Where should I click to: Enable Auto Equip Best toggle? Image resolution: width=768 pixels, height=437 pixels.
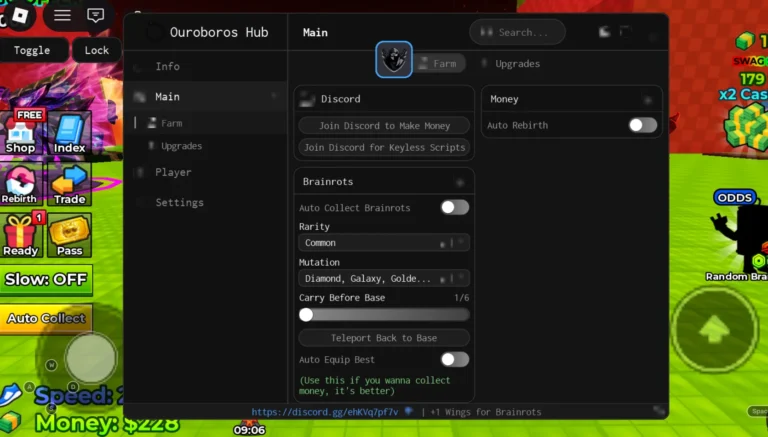[455, 360]
